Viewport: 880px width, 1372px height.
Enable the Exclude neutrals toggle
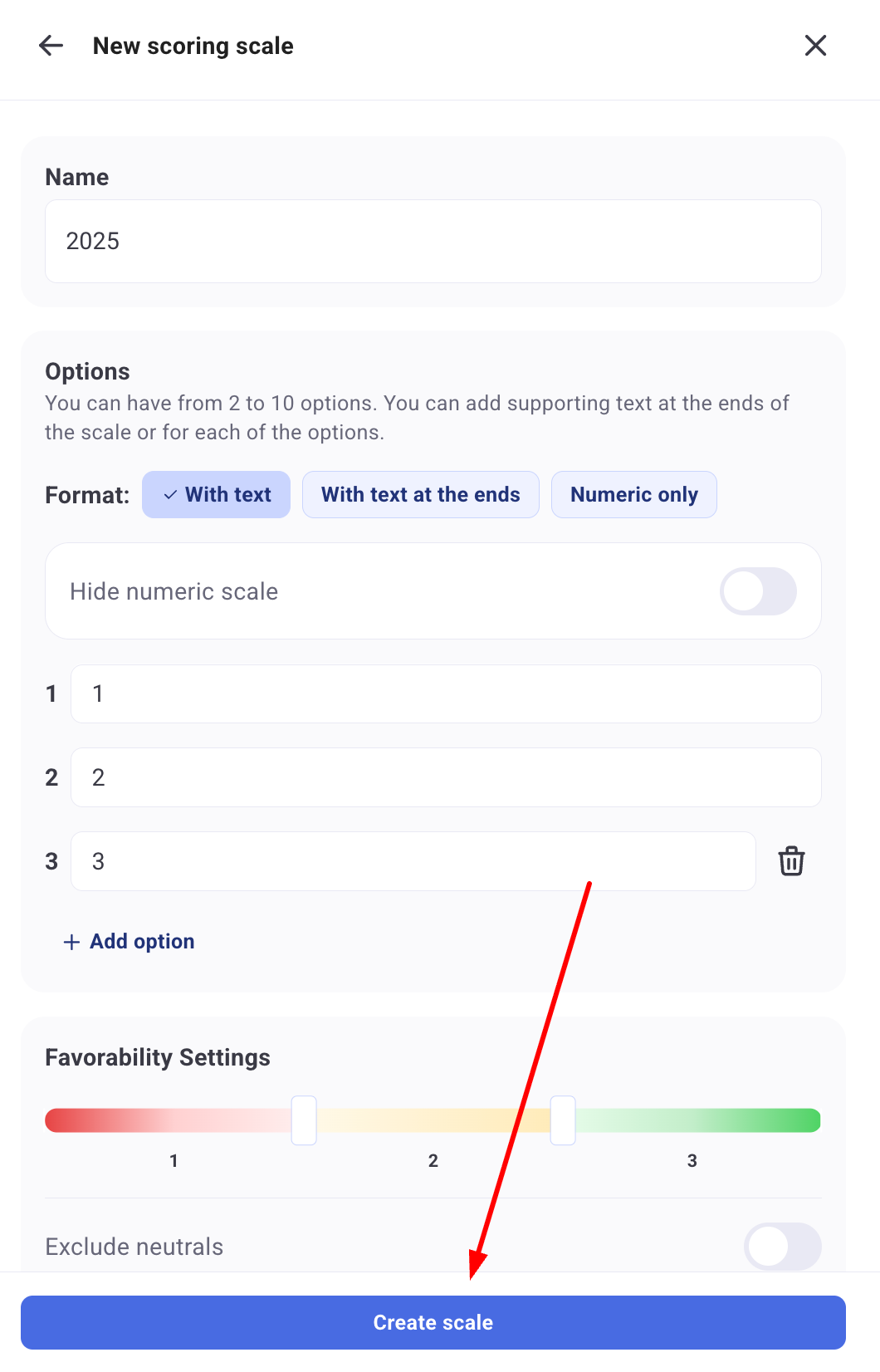[782, 1246]
